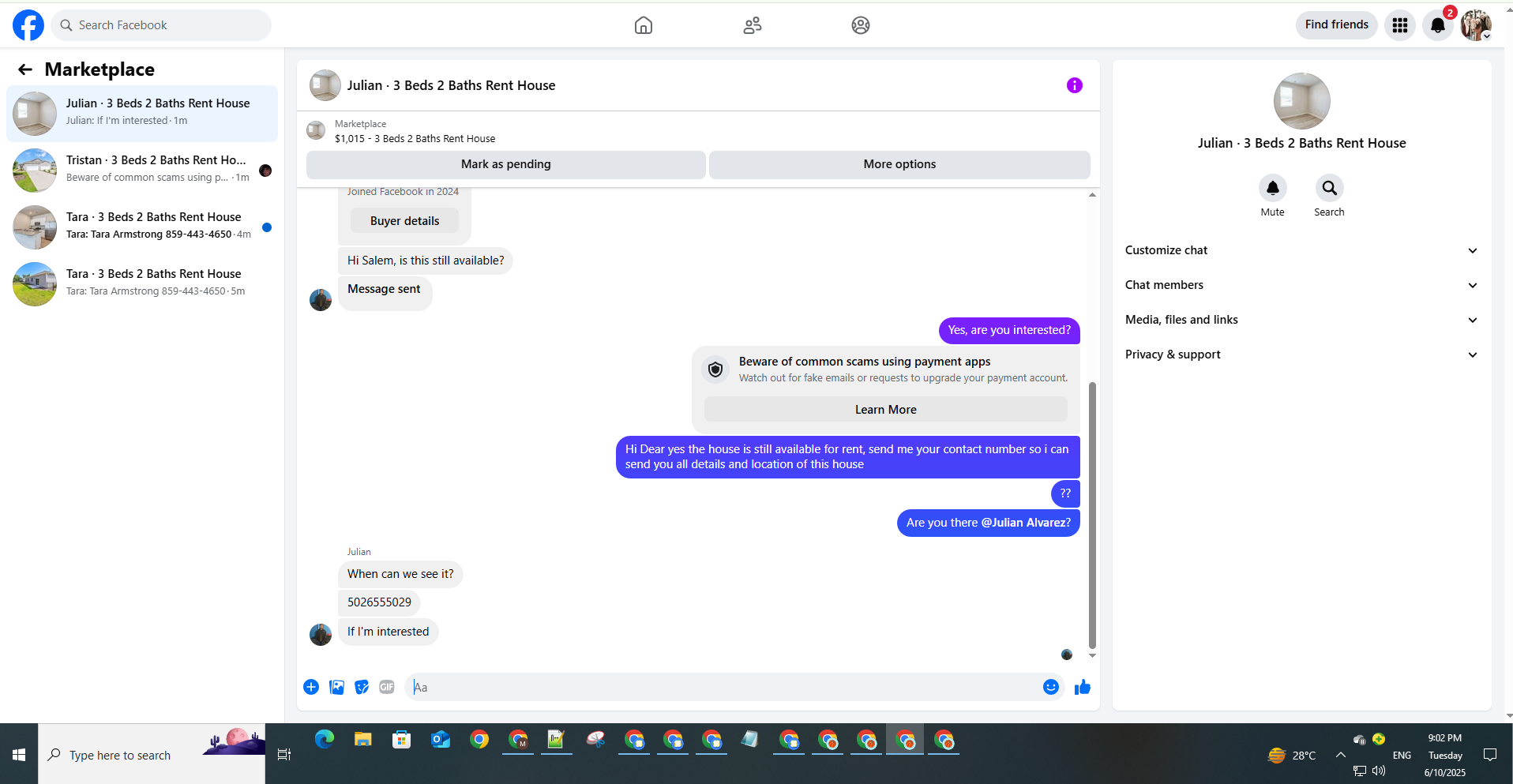Screen dimensions: 1513x784
Task: Click the chat scrollbar down arrow
Action: (x=1092, y=655)
